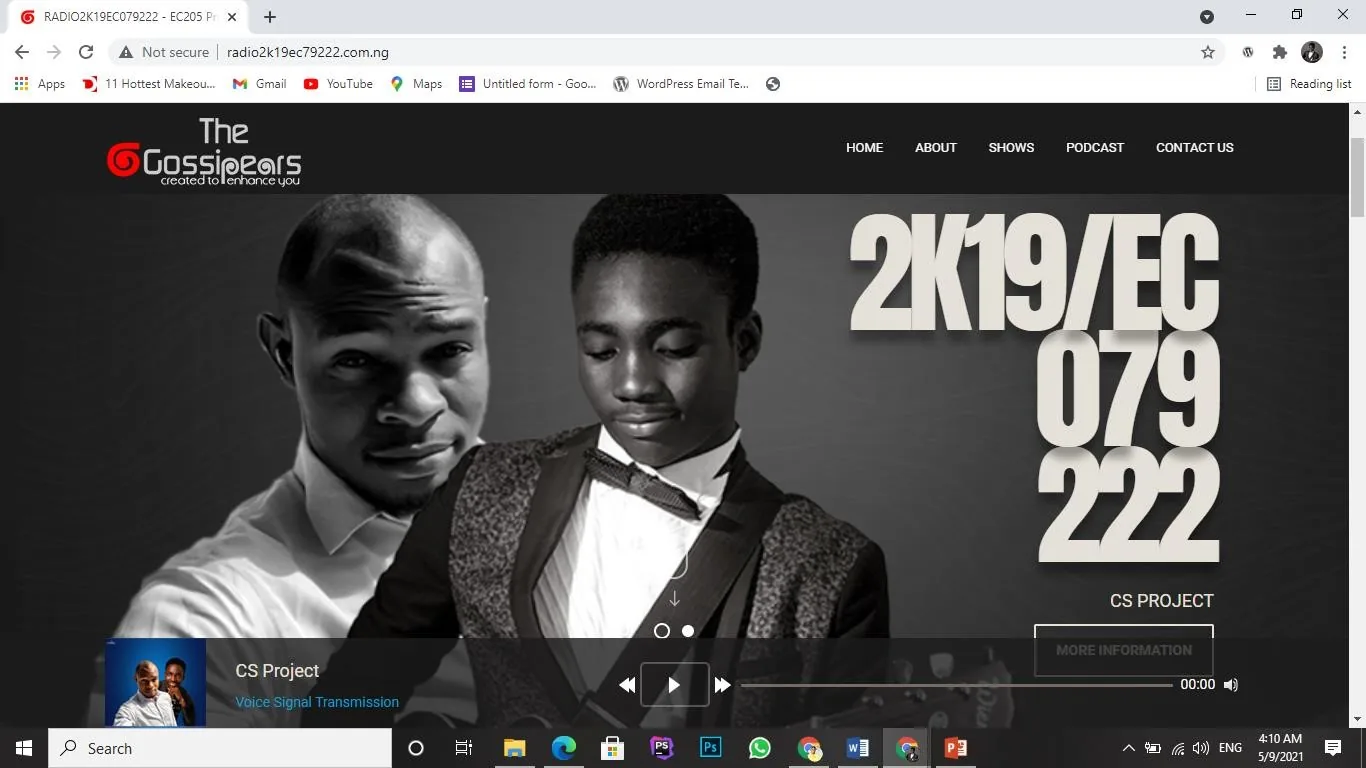Open the tab search dropdown
1366x768 pixels.
[x=1207, y=16]
